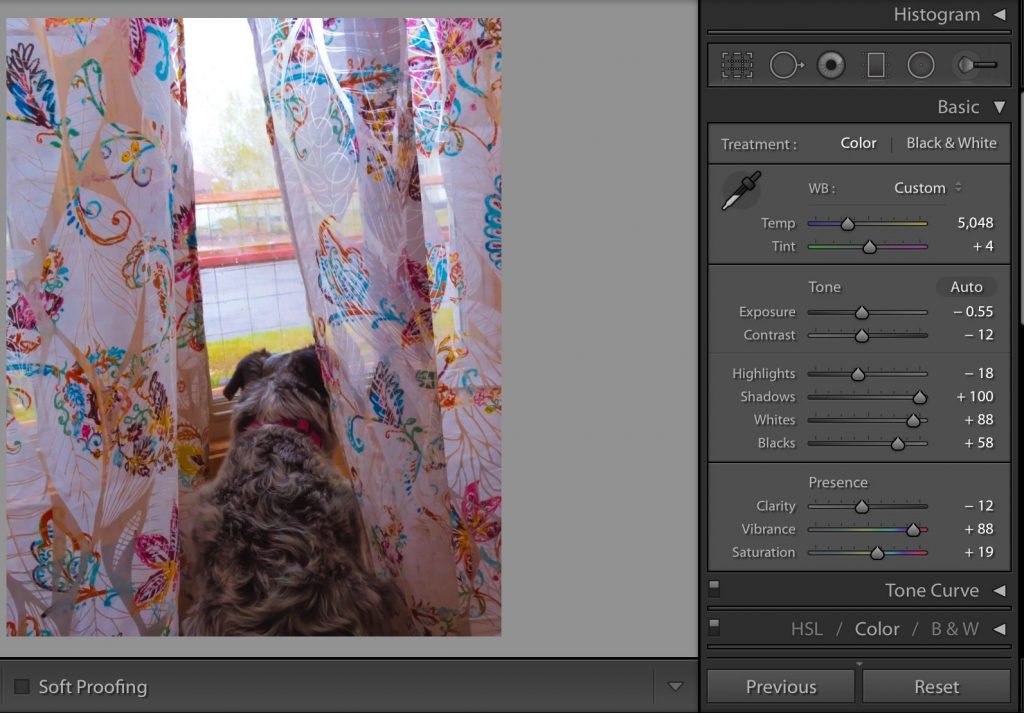Collapse the Basic panel
The height and width of the screenshot is (713, 1024).
pyautogui.click(x=999, y=107)
